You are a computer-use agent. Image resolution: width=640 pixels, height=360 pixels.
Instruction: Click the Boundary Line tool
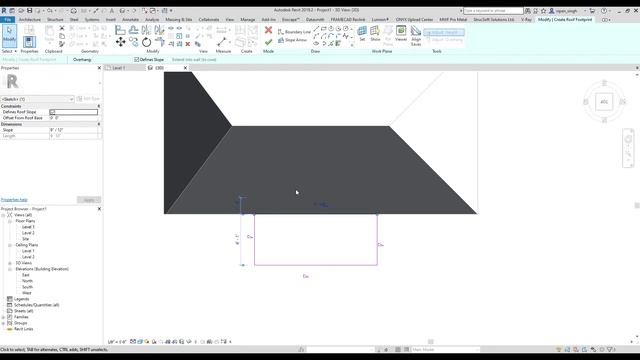point(294,32)
